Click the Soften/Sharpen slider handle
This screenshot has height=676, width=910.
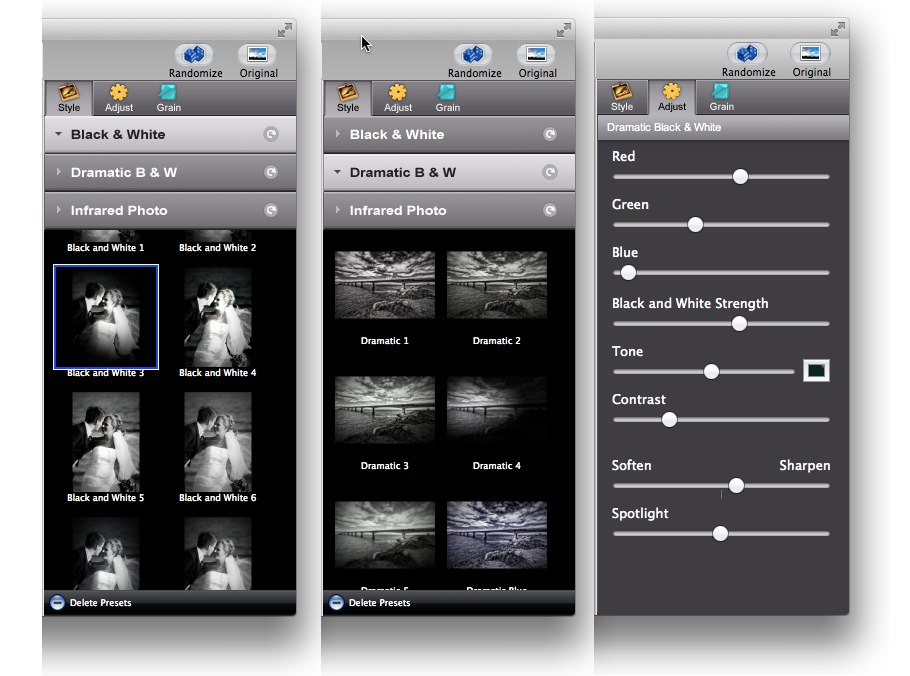tap(736, 486)
